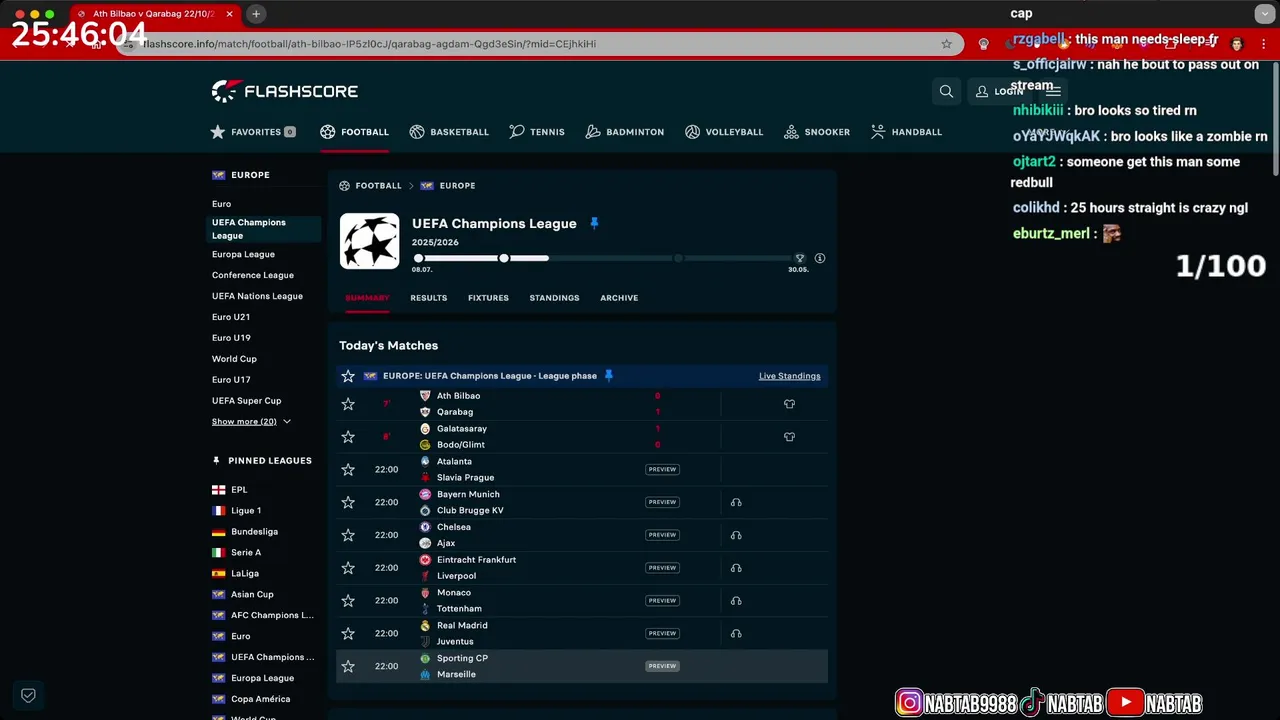Click the Login button

999,91
